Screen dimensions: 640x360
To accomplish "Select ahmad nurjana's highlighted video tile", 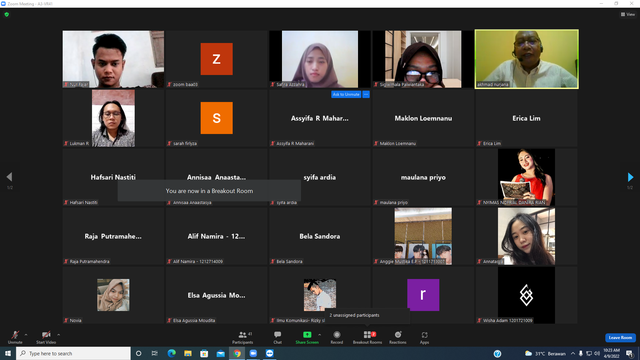I will pos(527,59).
